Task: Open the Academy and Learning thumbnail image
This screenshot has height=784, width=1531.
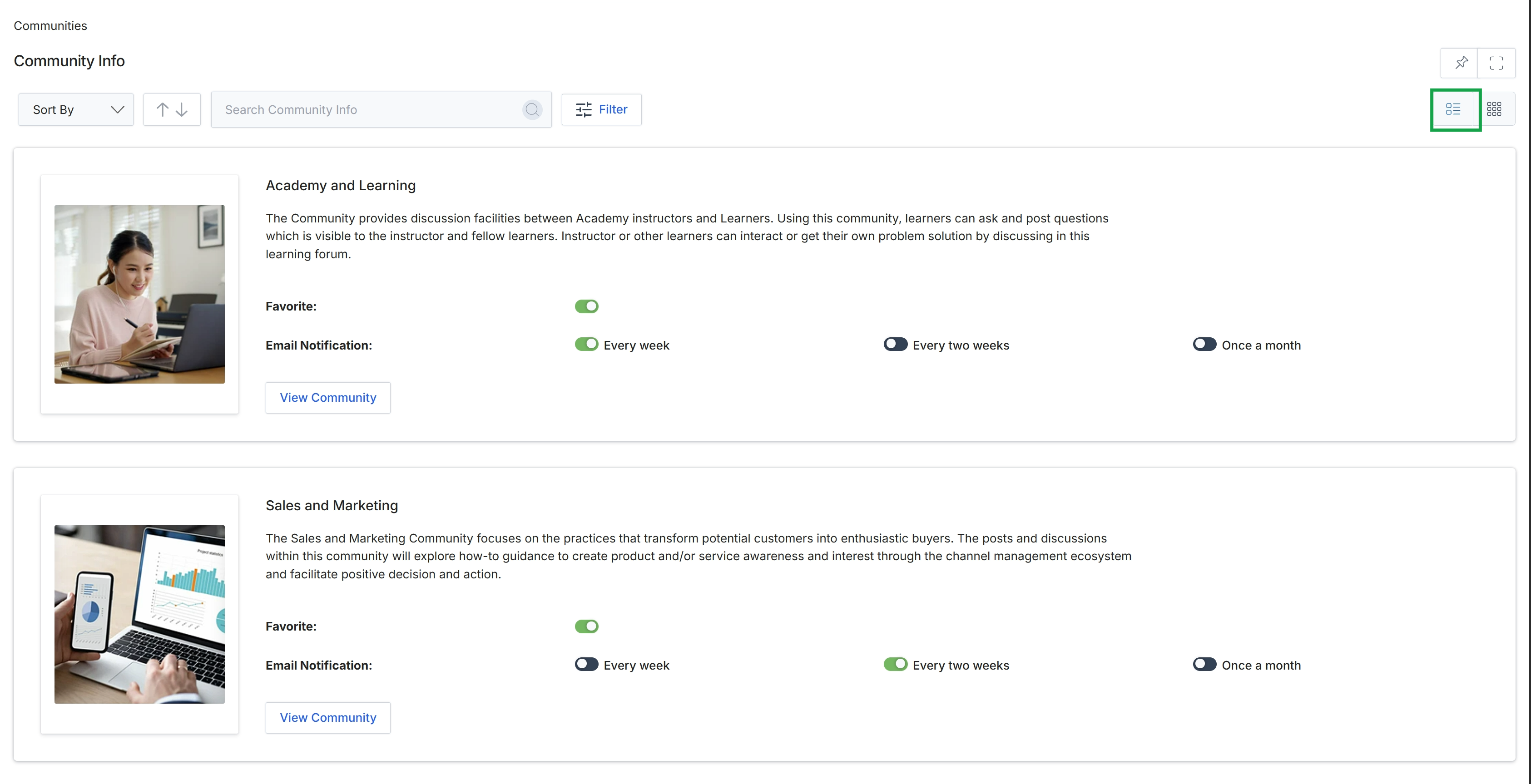Action: (139, 294)
